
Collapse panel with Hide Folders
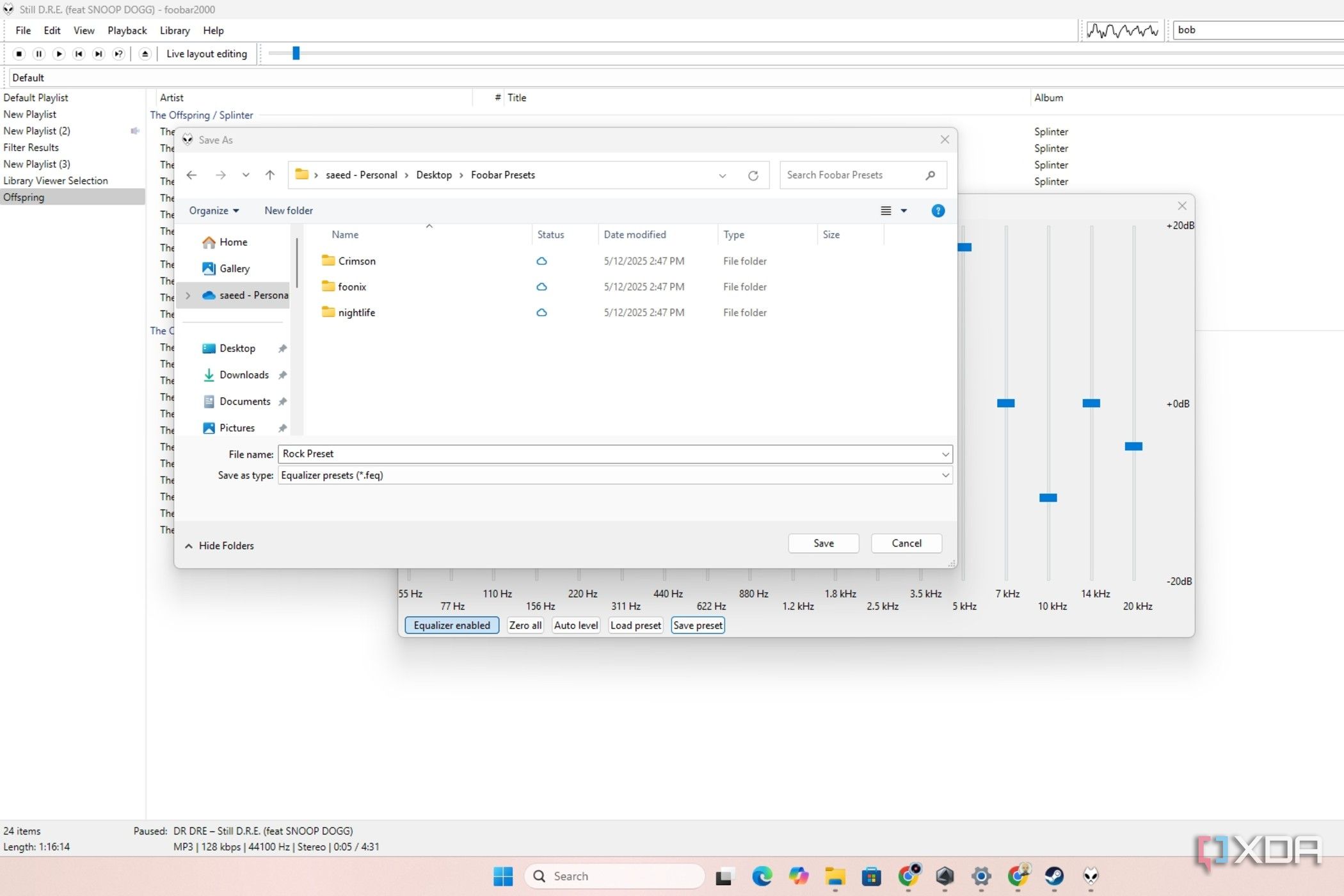pyautogui.click(x=220, y=546)
